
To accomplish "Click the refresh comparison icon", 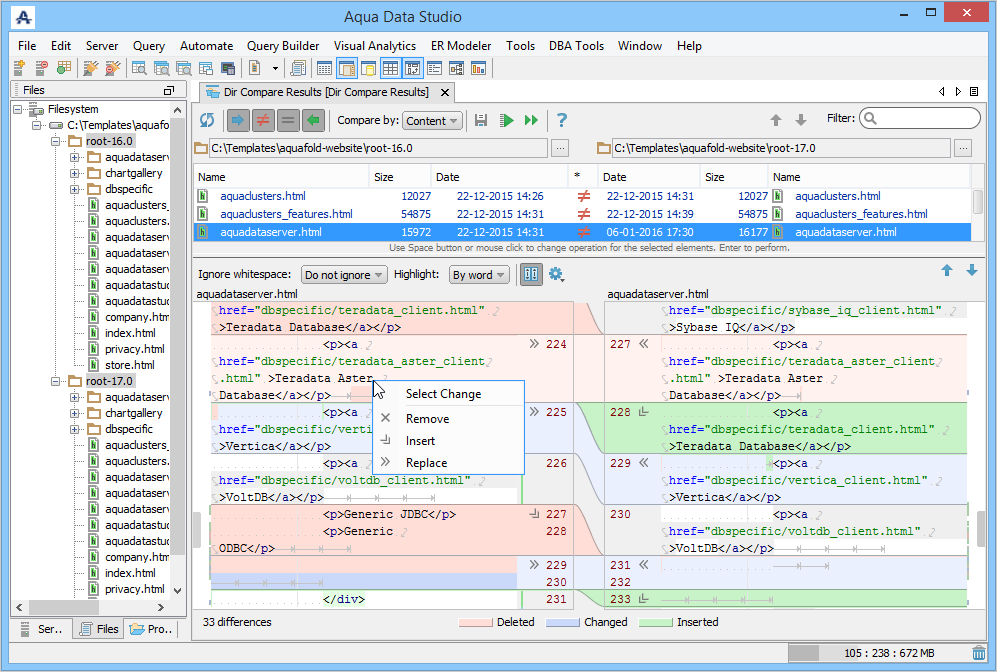I will 207,120.
